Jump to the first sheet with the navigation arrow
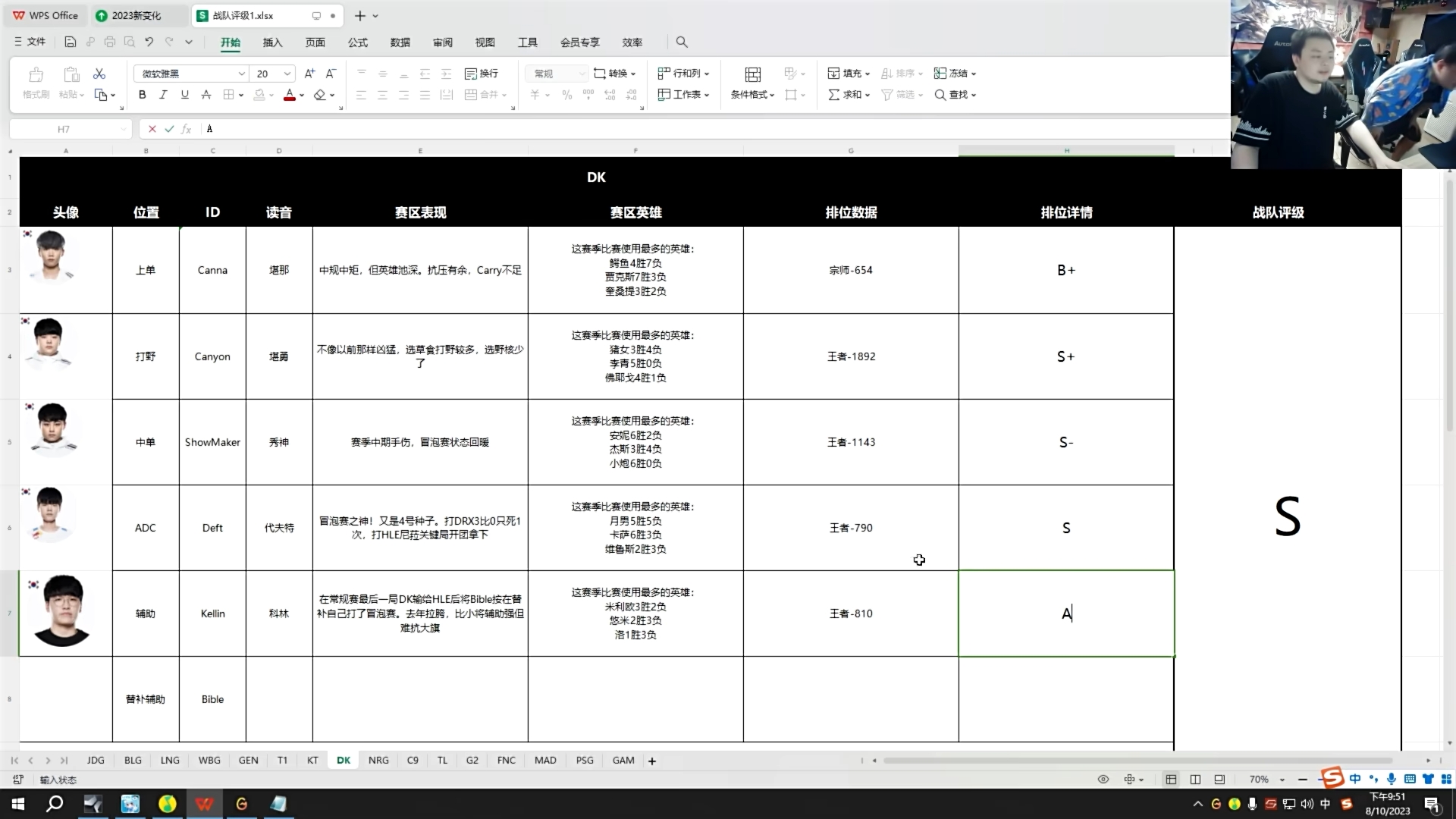 click(x=14, y=761)
